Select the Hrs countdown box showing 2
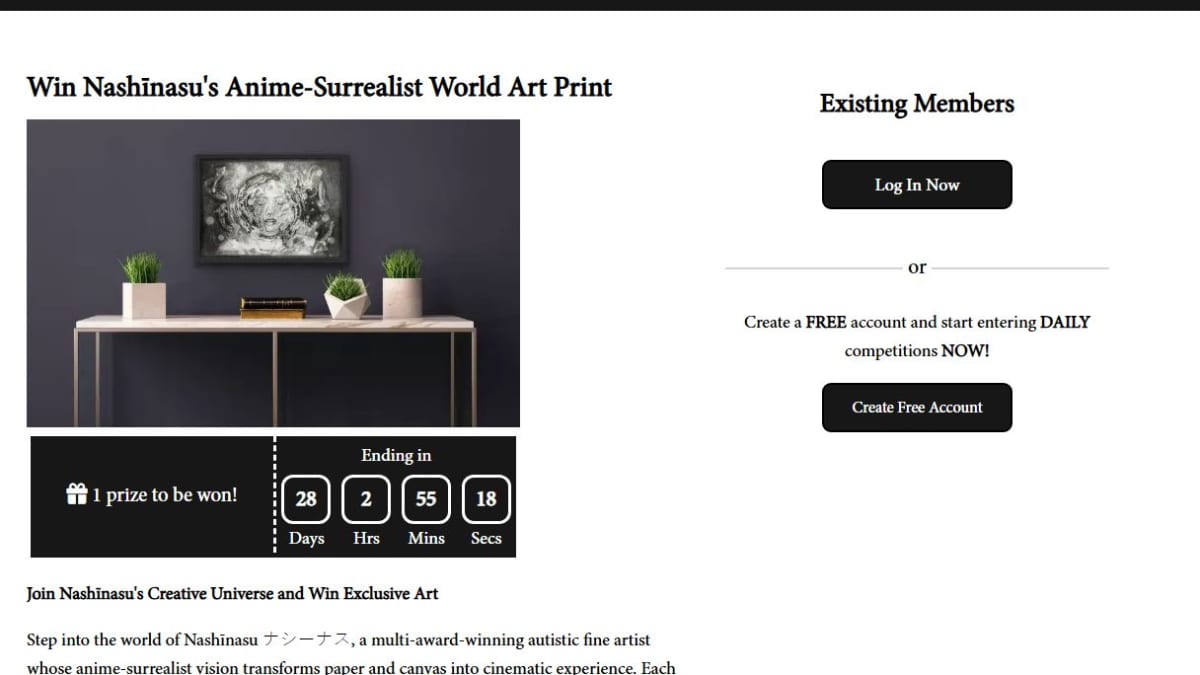 (366, 498)
